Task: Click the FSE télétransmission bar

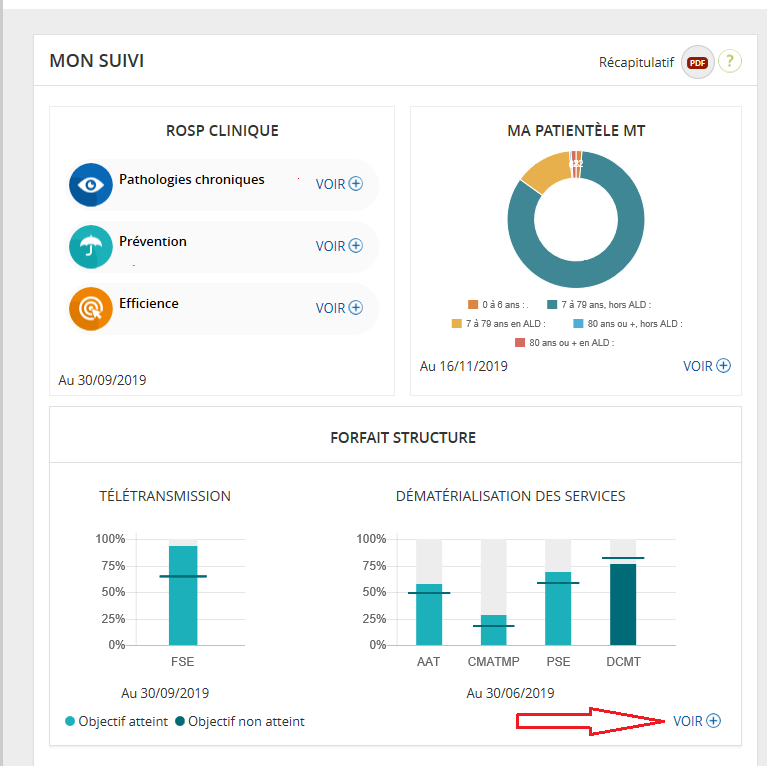Action: [183, 595]
